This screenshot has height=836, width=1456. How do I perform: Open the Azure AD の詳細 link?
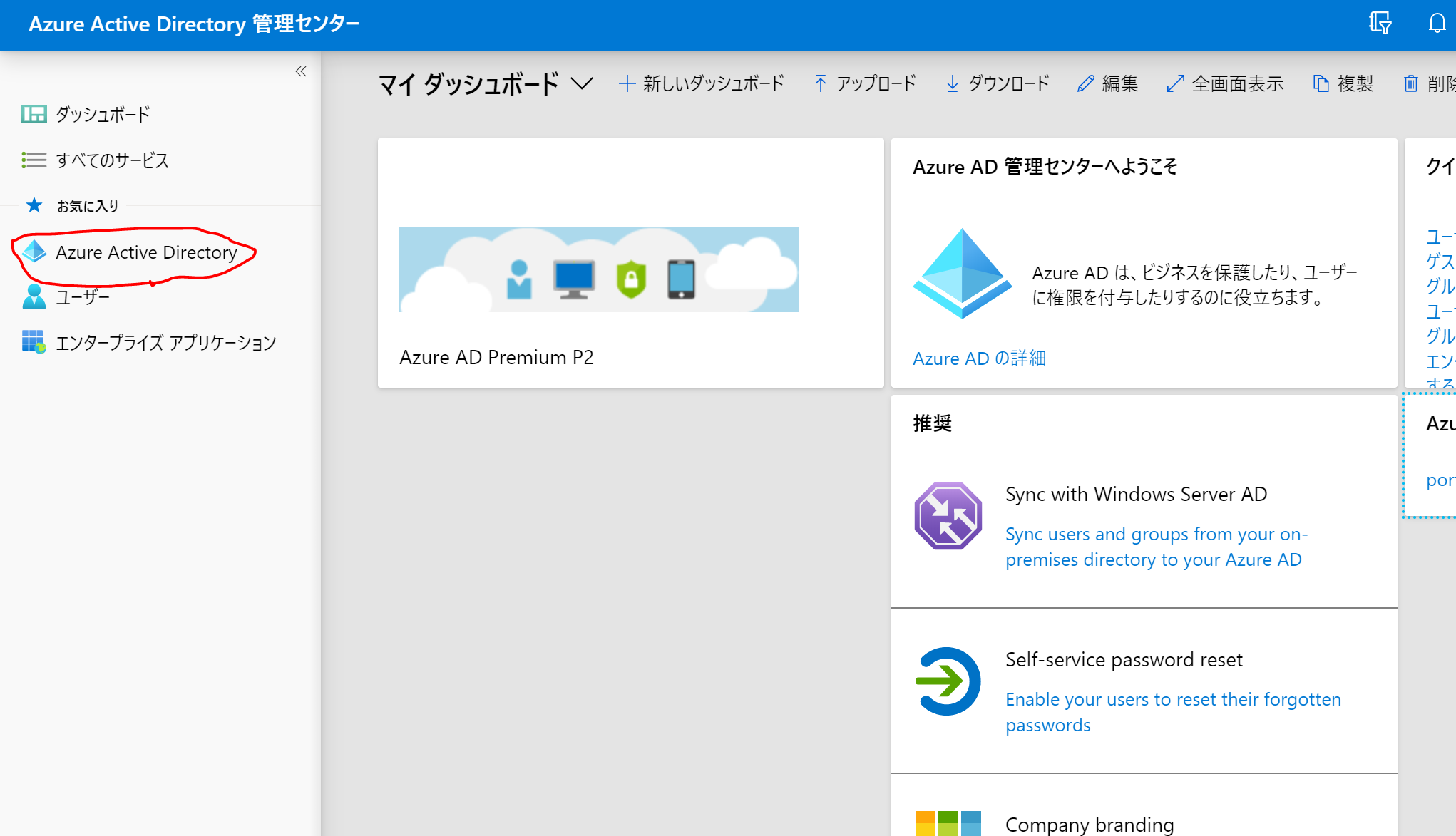pyautogui.click(x=979, y=358)
